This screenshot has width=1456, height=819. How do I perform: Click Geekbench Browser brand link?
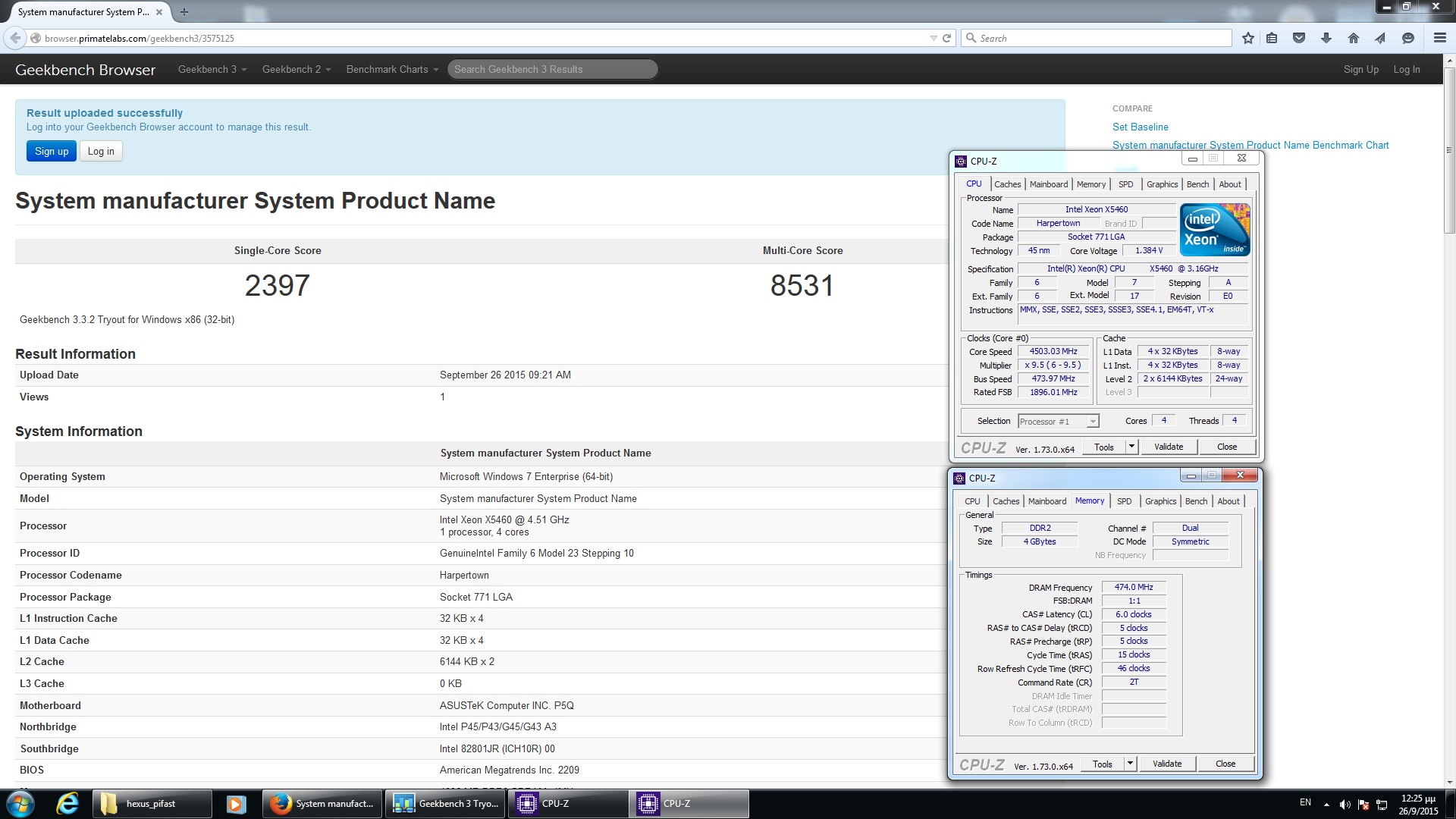pos(85,69)
